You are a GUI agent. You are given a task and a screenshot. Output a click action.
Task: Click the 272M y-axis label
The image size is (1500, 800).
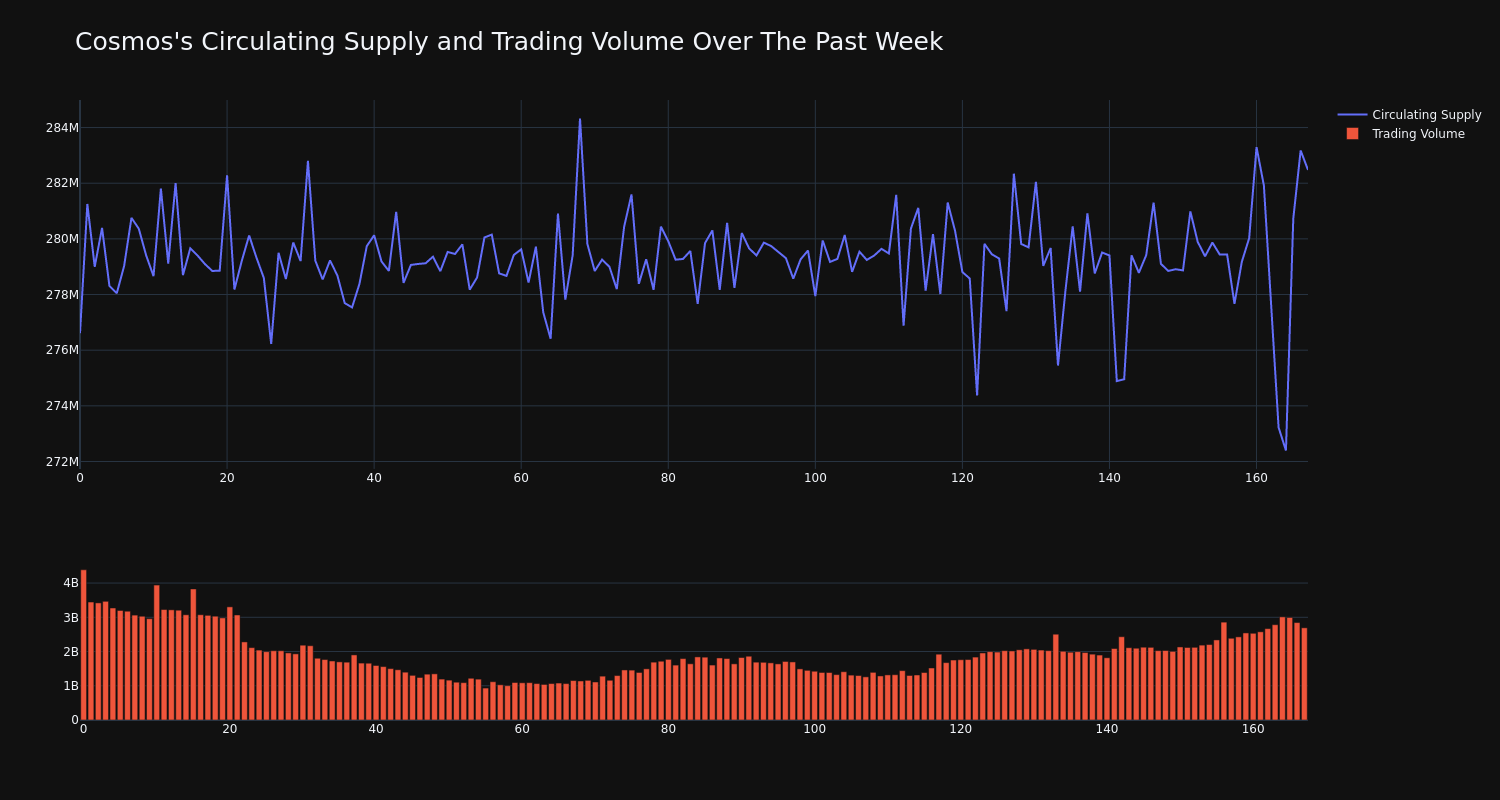coord(62,462)
